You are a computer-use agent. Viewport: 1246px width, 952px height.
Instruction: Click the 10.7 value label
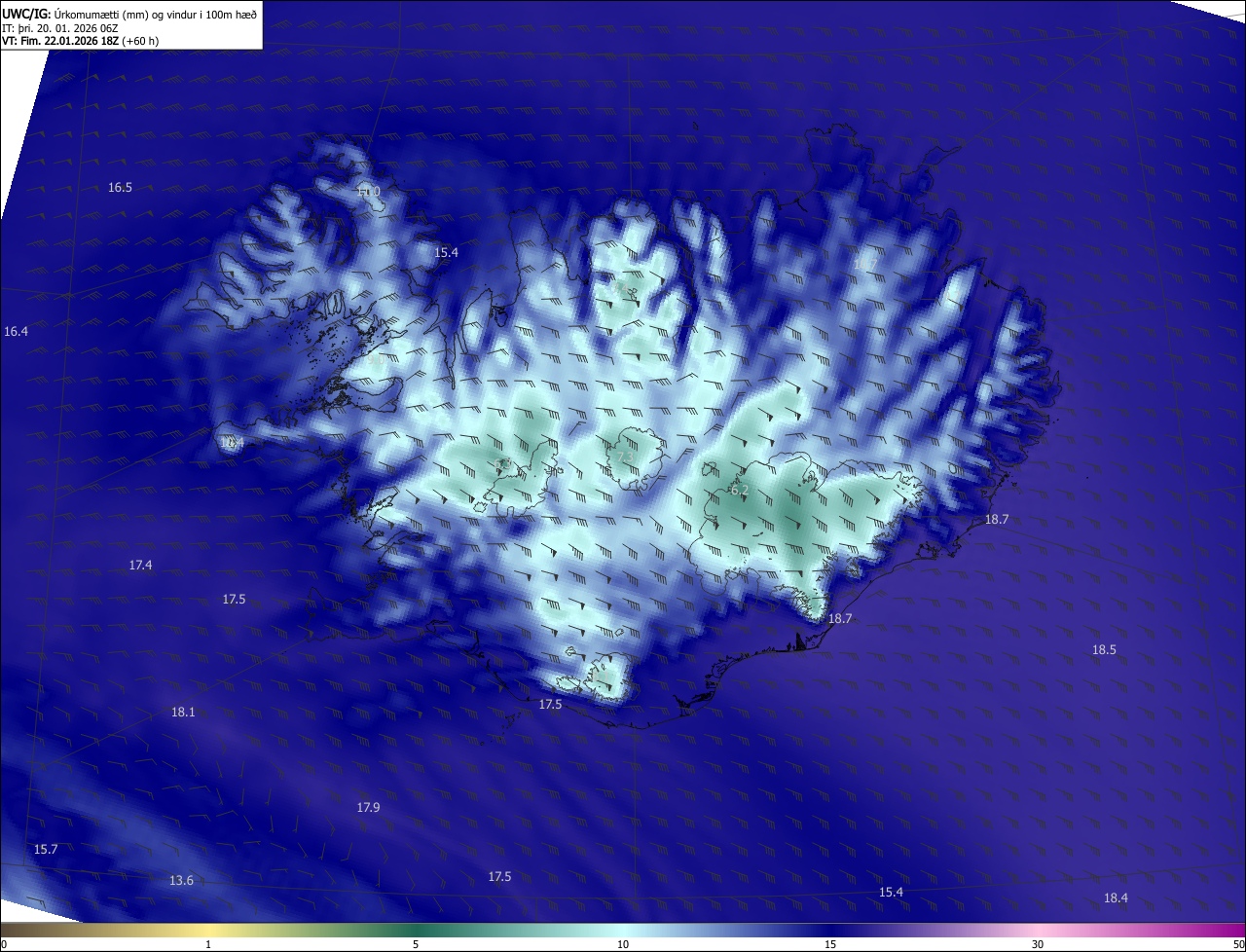865,264
